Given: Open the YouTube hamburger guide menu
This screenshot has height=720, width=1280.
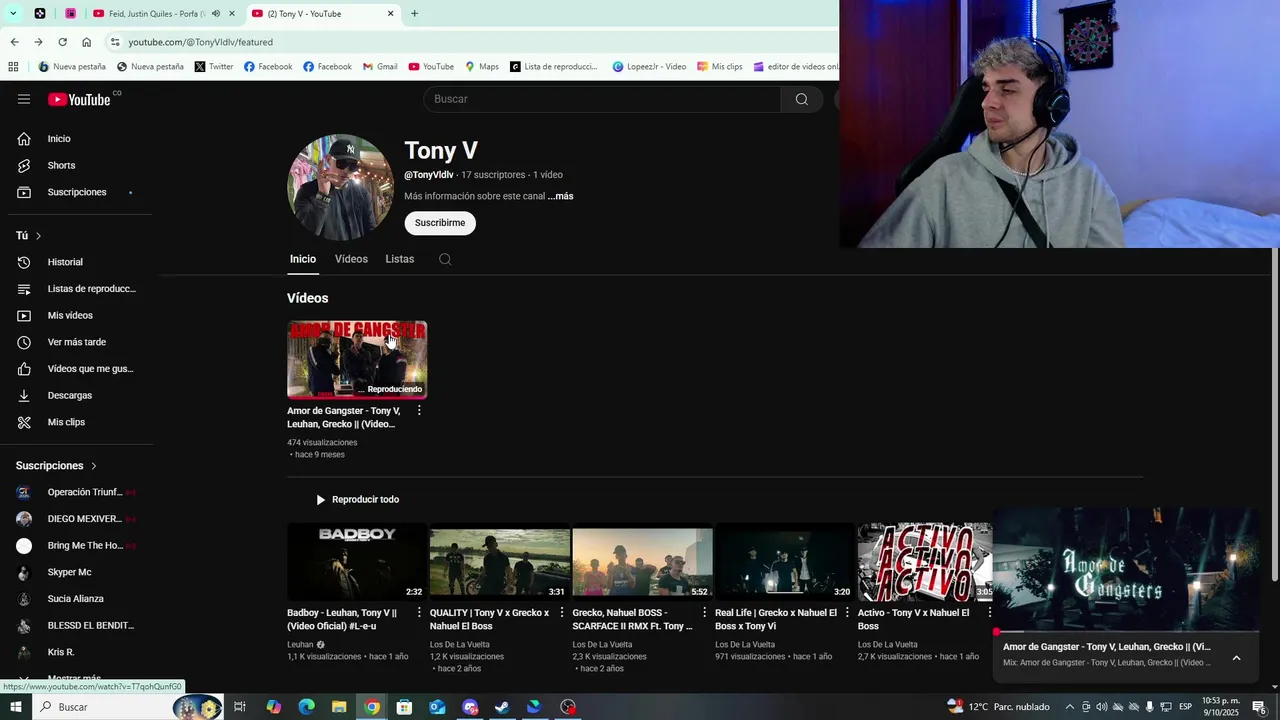Looking at the screenshot, I should point(24,99).
